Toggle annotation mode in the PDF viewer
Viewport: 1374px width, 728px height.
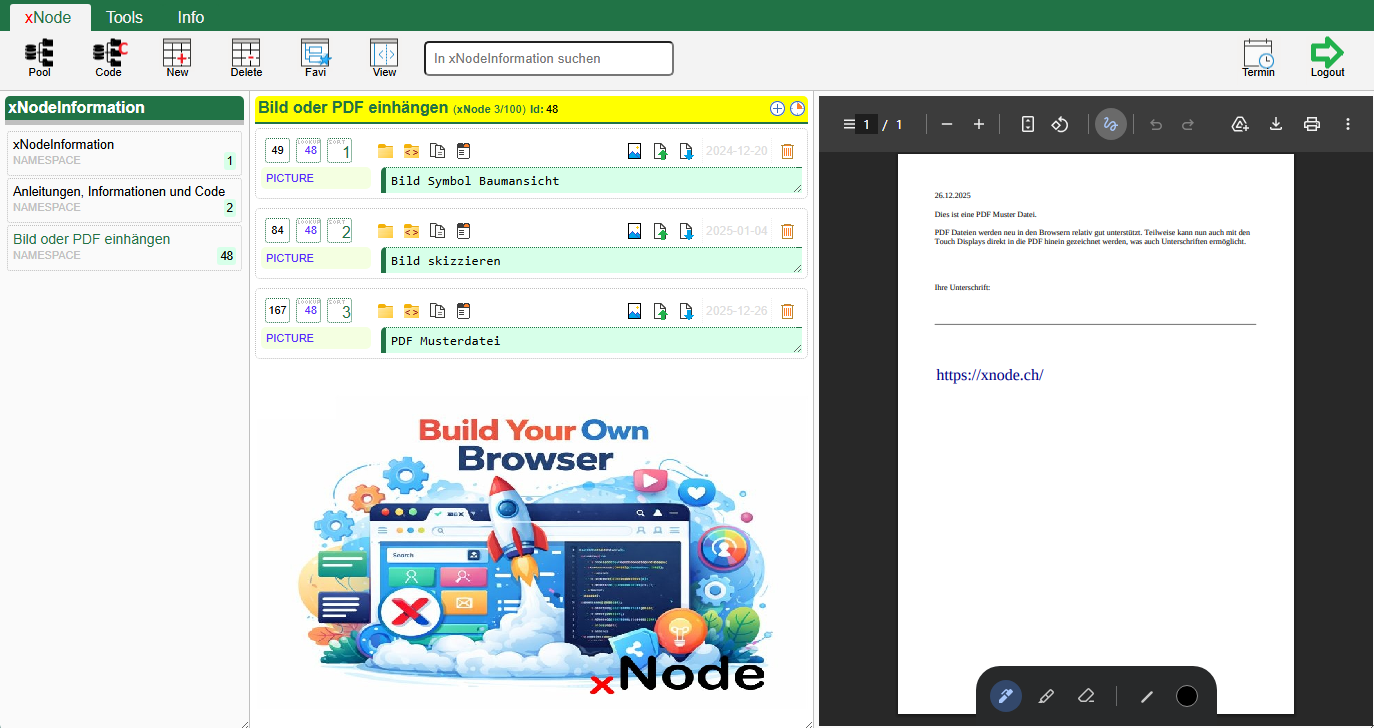(1110, 124)
